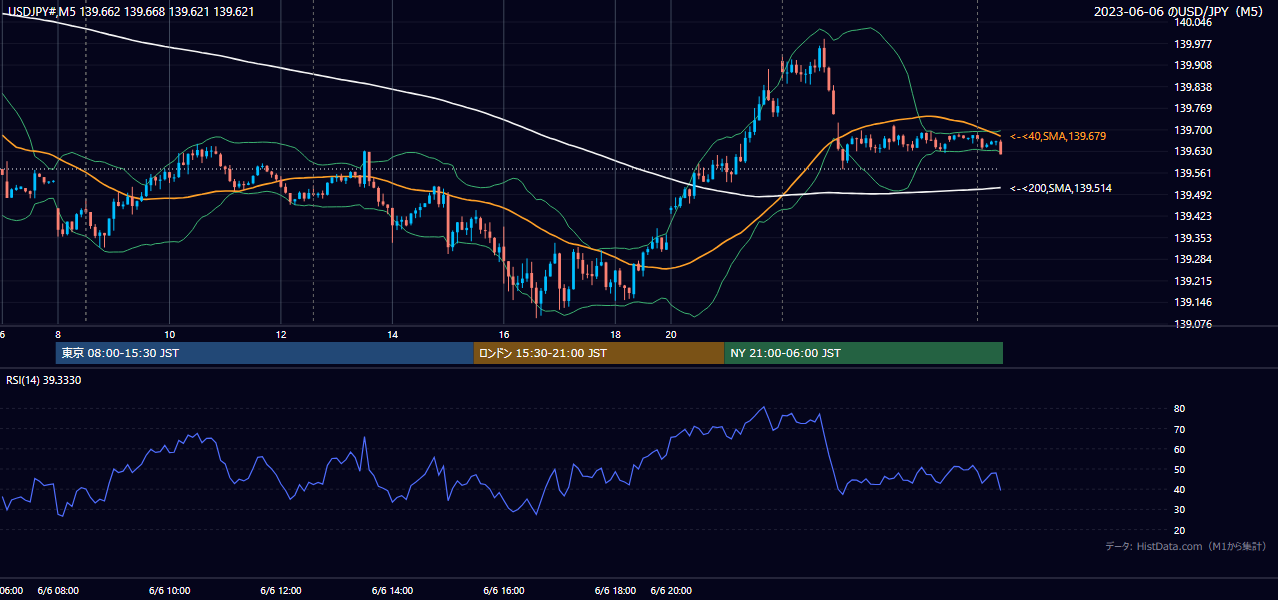Click RSI scale value 80
1278x600 pixels.
click(x=1179, y=409)
